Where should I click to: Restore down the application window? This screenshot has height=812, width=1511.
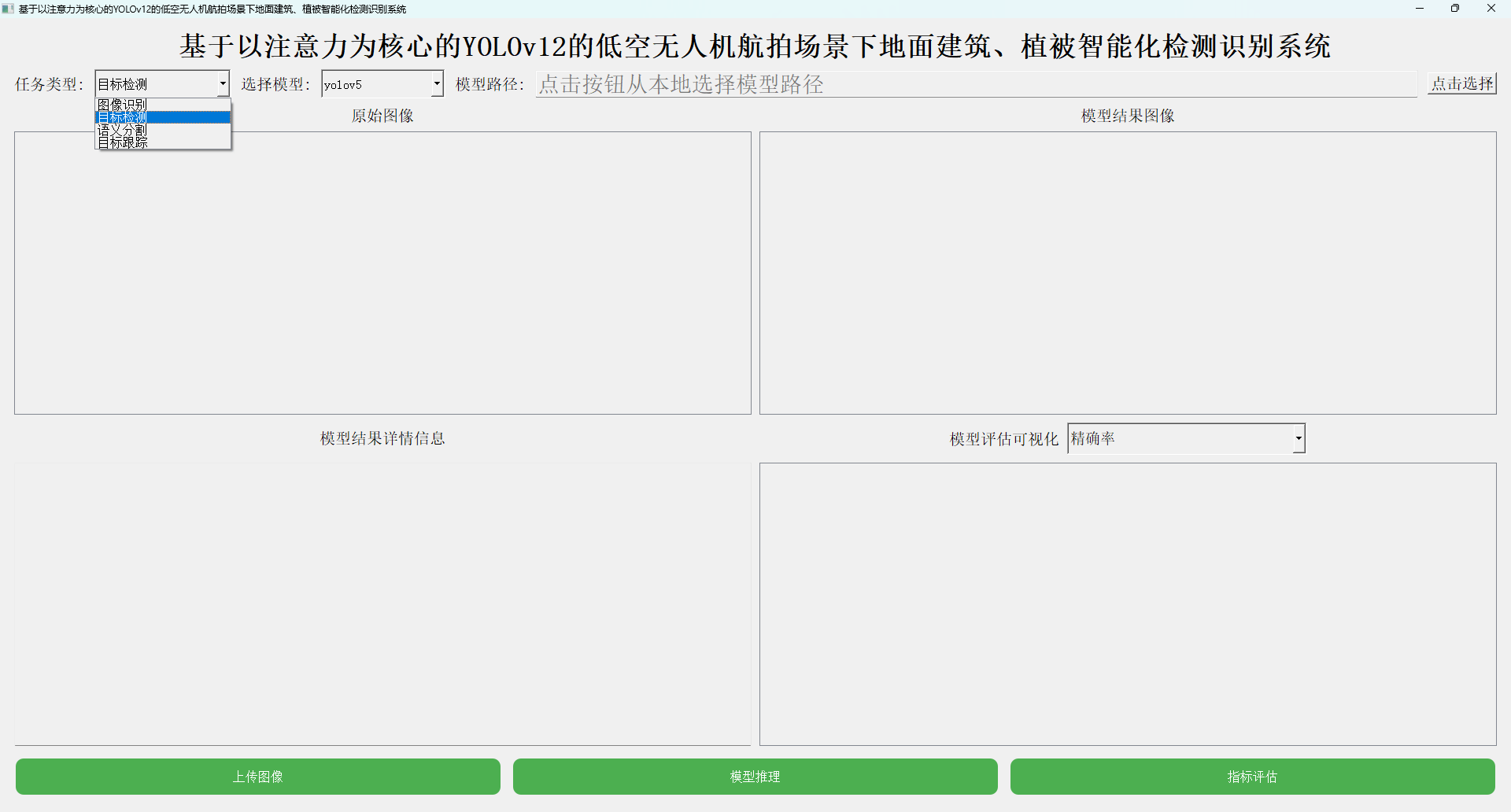pos(1455,9)
